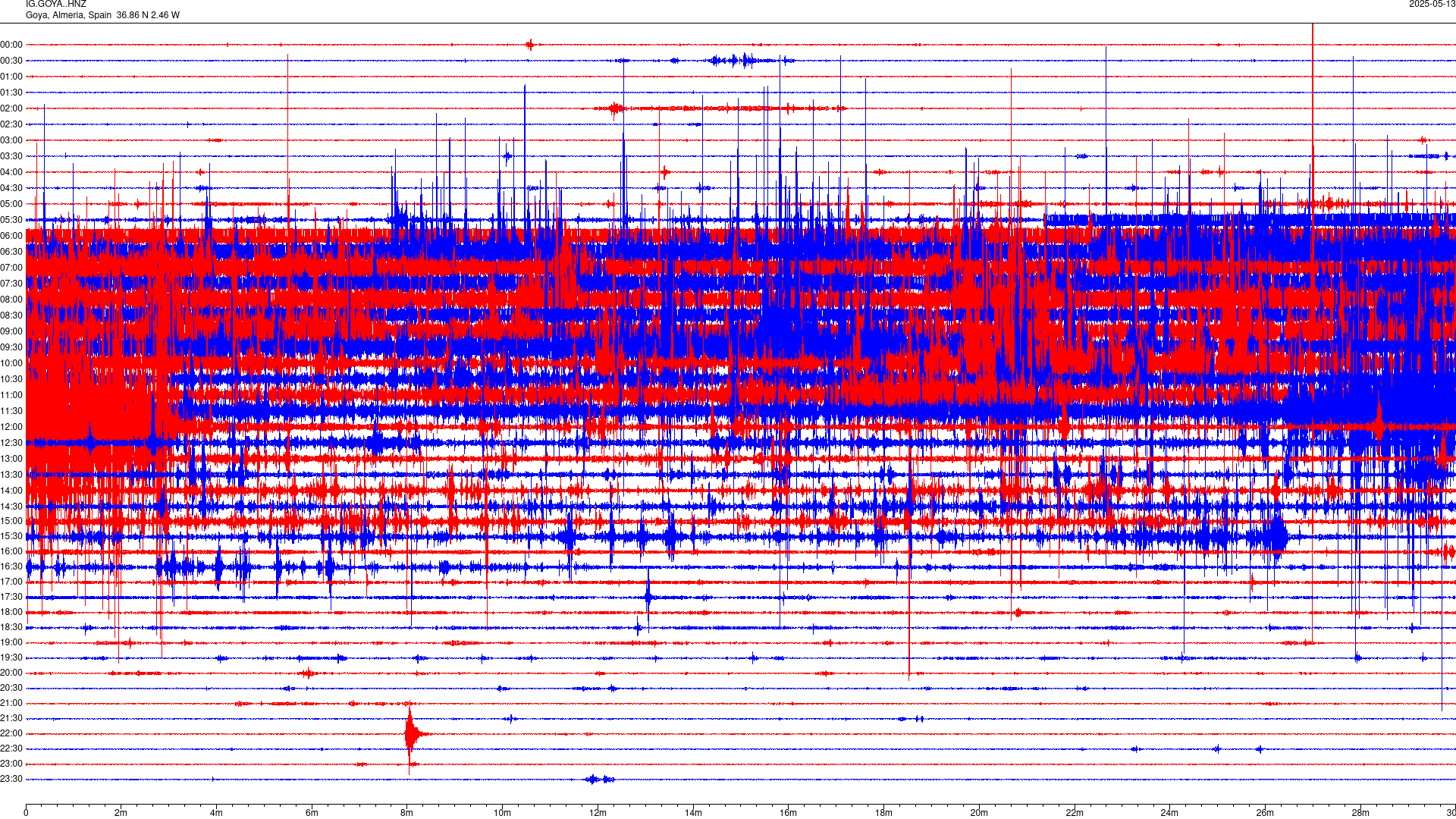
Task: Select the 07:00 time row label
Action: 11,268
